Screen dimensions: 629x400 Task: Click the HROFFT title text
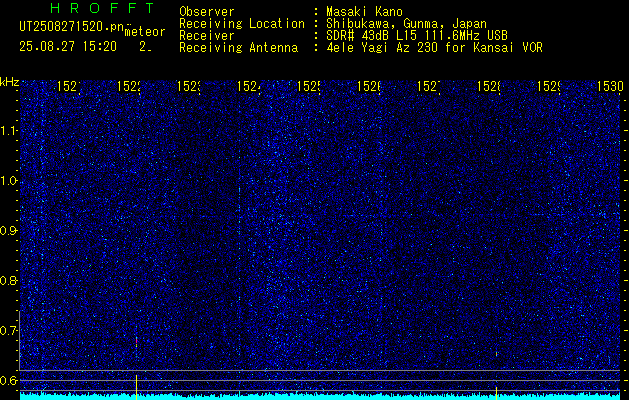102,8
